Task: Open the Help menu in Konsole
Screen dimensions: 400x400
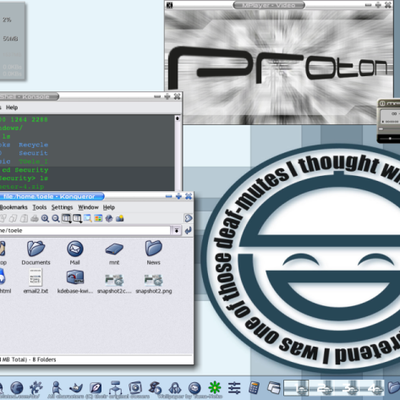Action: [12, 107]
